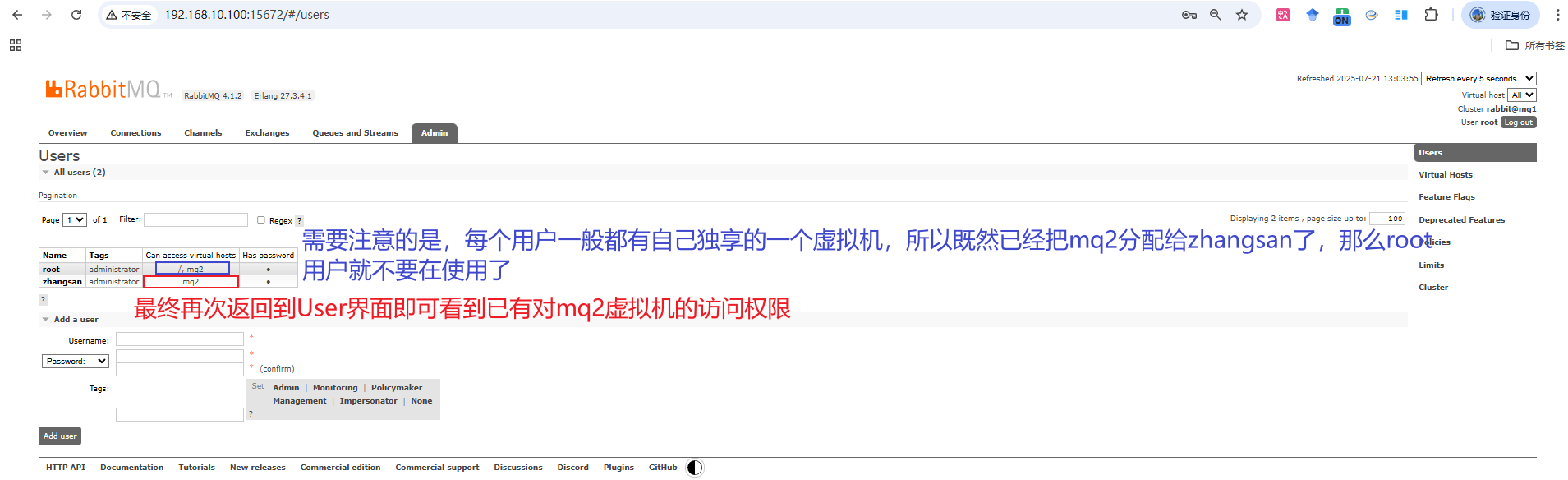Screen dimensions: 1568x480
Task: Open the Documentation footer link
Action: click(131, 467)
